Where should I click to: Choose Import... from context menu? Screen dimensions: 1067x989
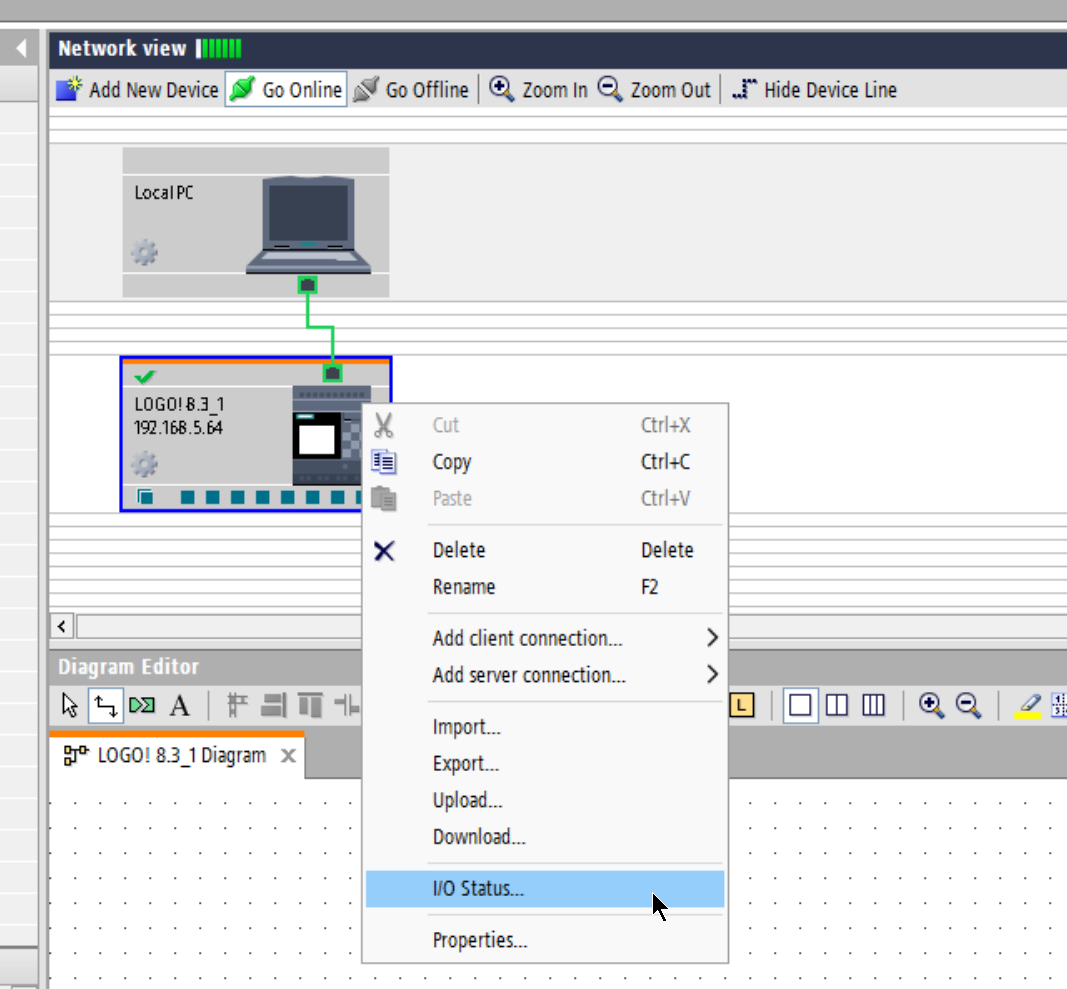point(544,727)
